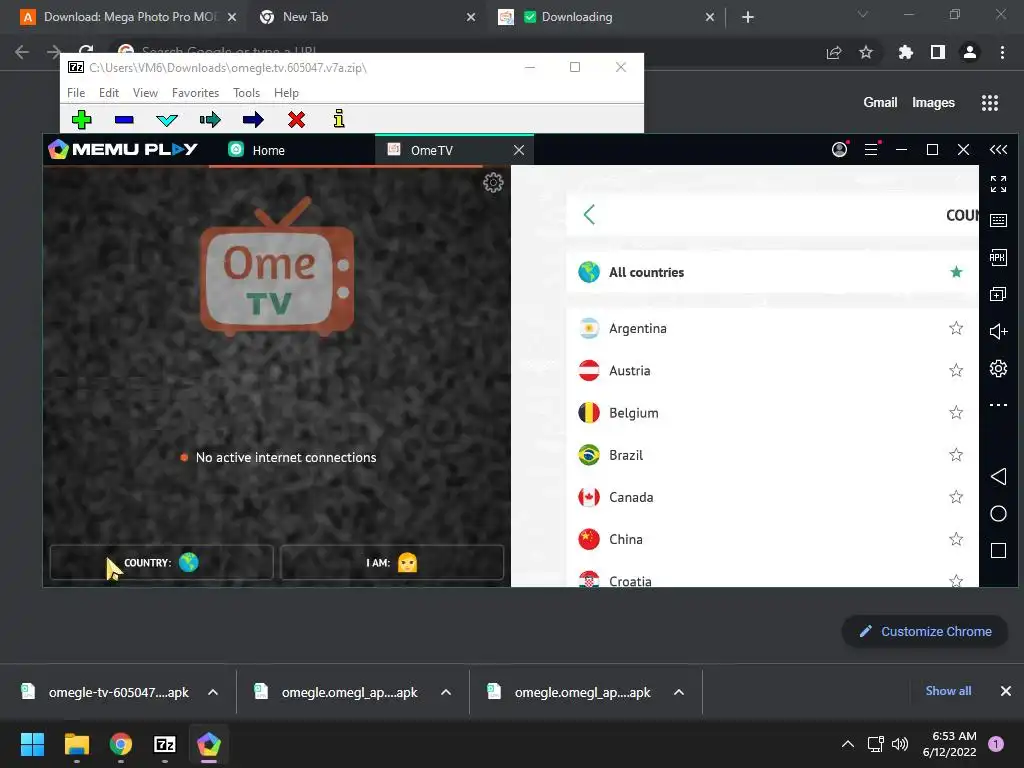Click the 7-Zip Delete red X icon
This screenshot has width=1024, height=768.
pyautogui.click(x=296, y=120)
